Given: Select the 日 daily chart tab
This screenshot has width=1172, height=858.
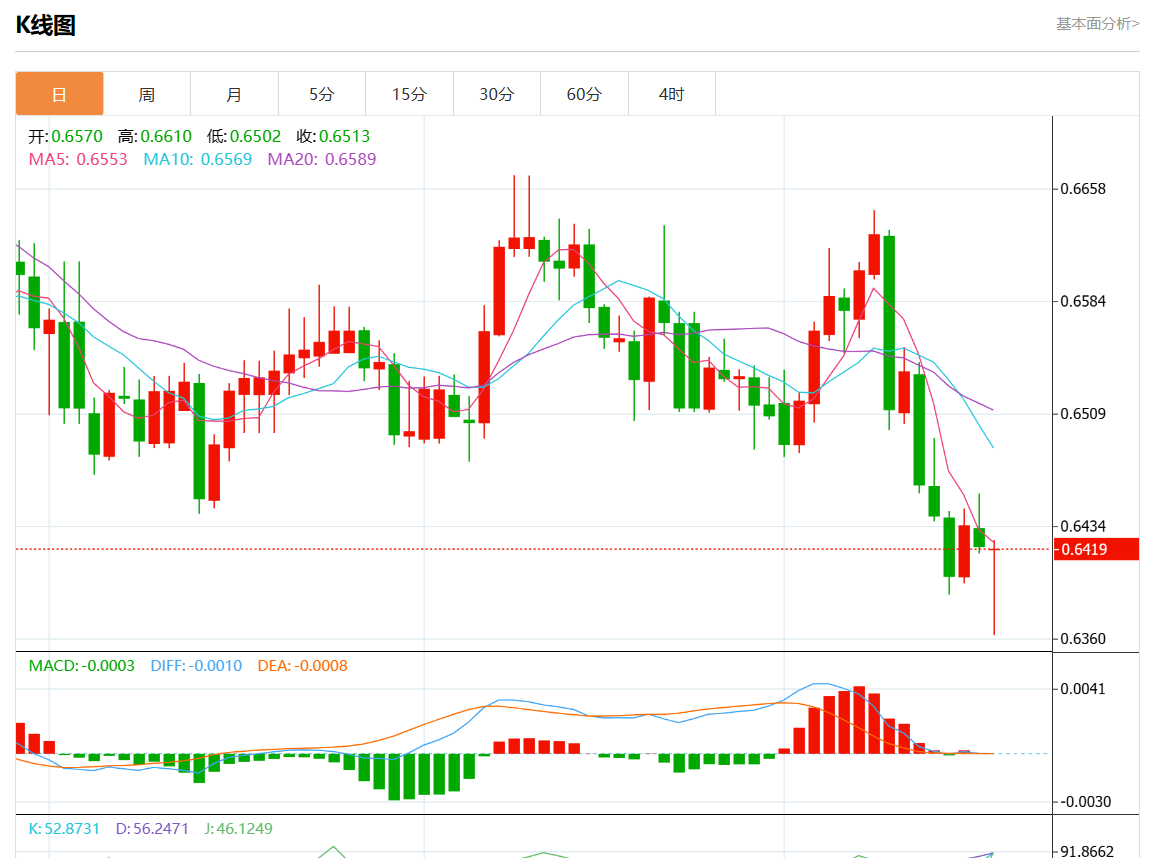Looking at the screenshot, I should (59, 94).
